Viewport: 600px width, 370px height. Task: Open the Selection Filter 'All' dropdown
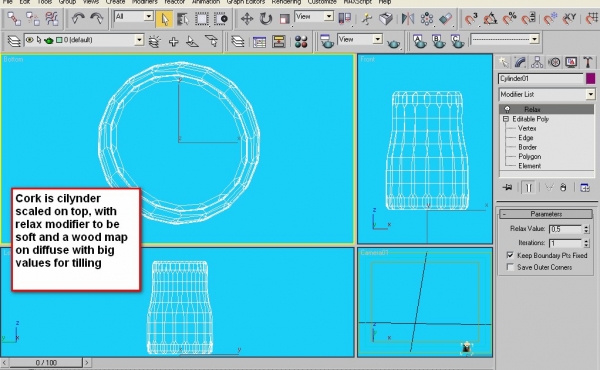pyautogui.click(x=148, y=16)
